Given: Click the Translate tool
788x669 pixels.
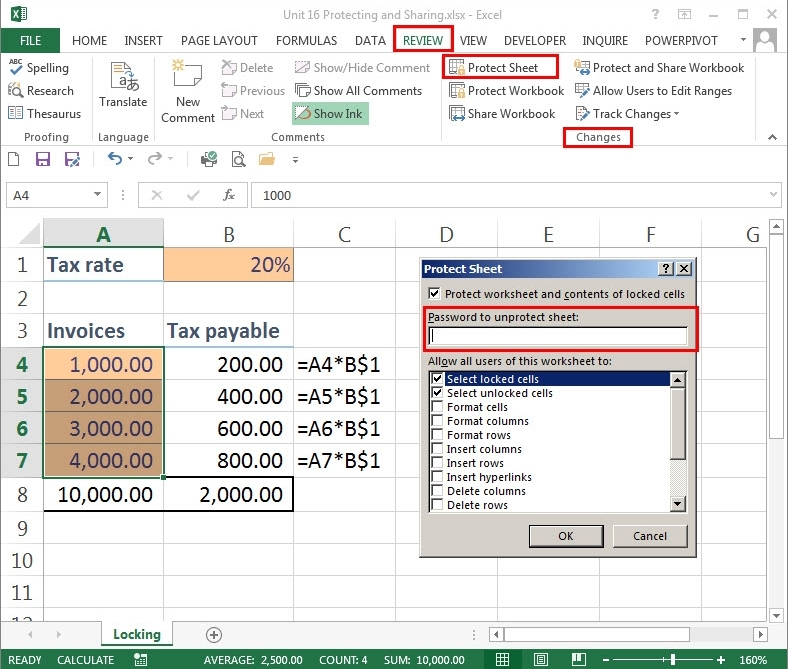Looking at the screenshot, I should (x=123, y=84).
